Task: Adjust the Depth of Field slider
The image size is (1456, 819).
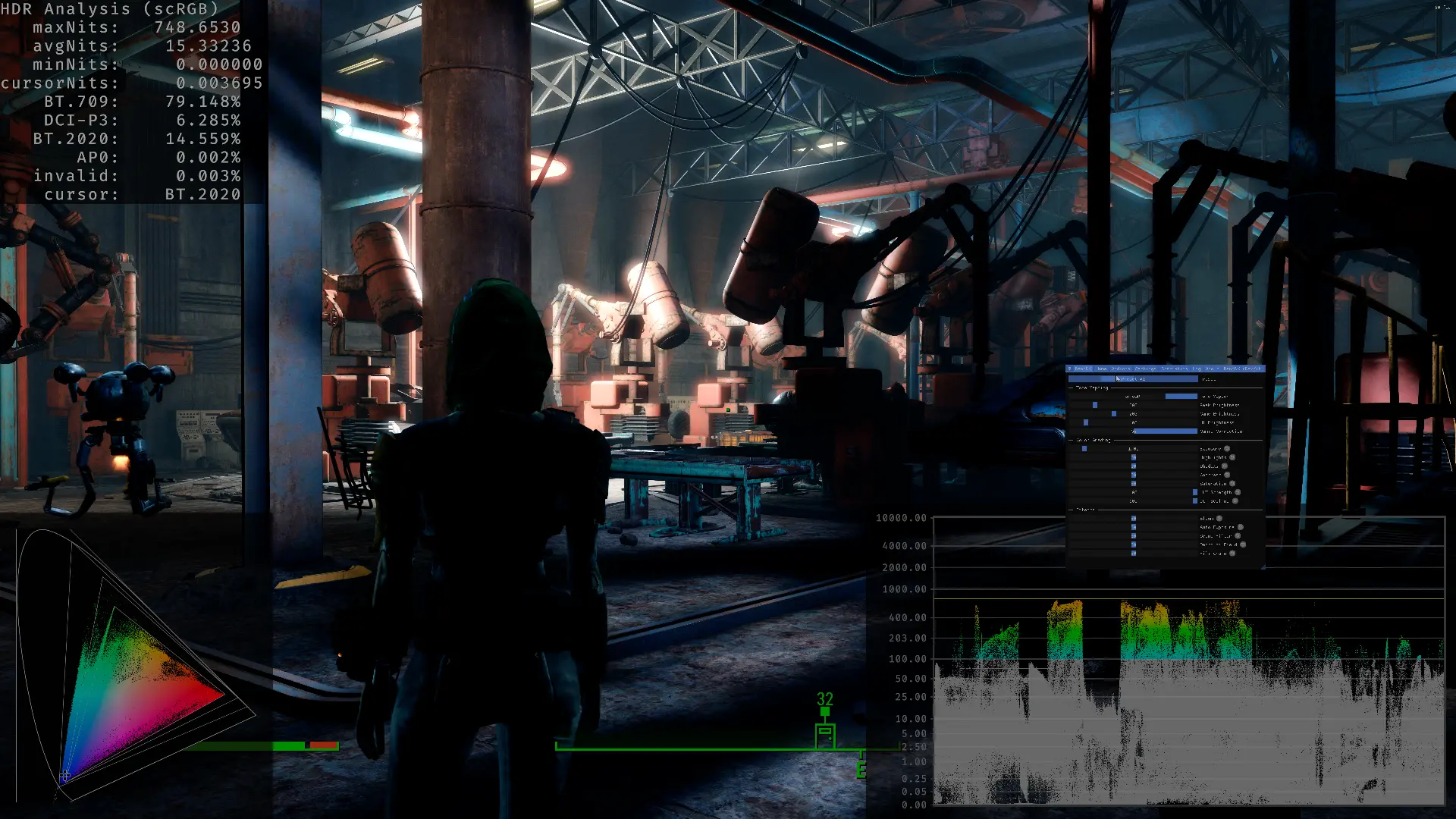Action: click(x=1133, y=544)
